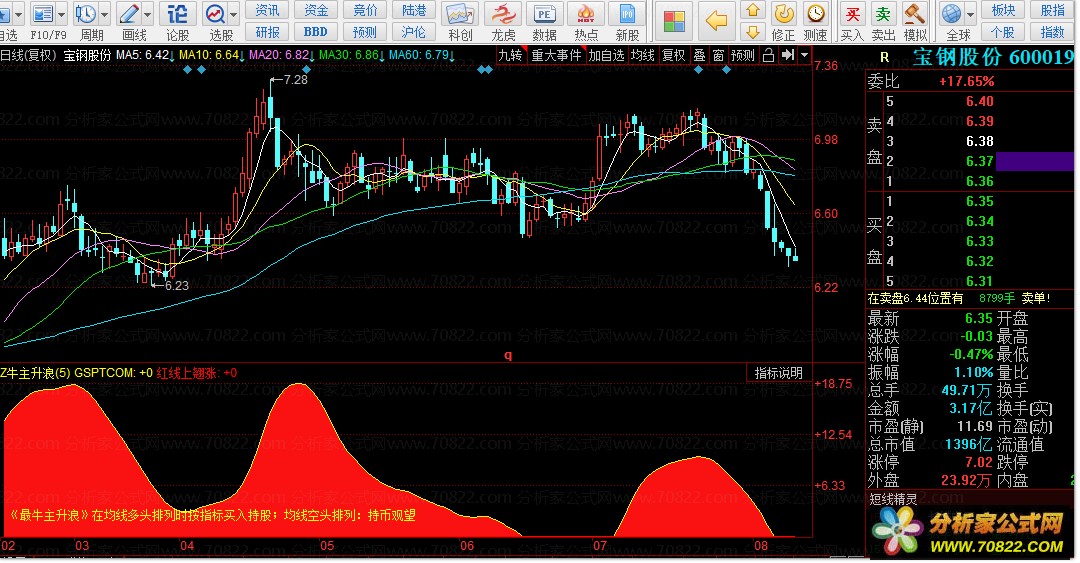1080x563 pixels.
Task: Click the 周期 clock period icon
Action: pos(86,14)
